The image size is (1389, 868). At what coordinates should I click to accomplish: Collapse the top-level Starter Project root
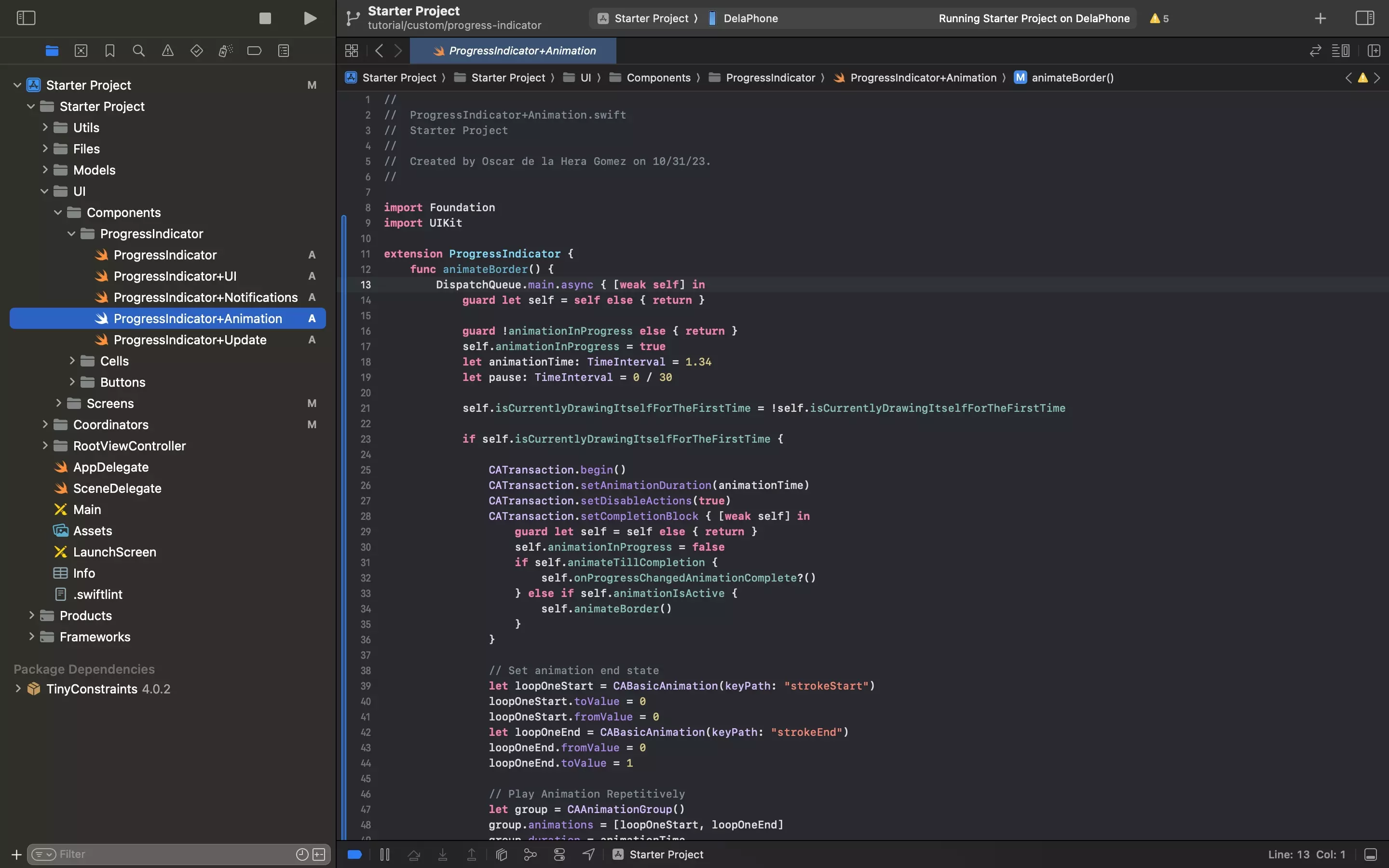click(17, 85)
